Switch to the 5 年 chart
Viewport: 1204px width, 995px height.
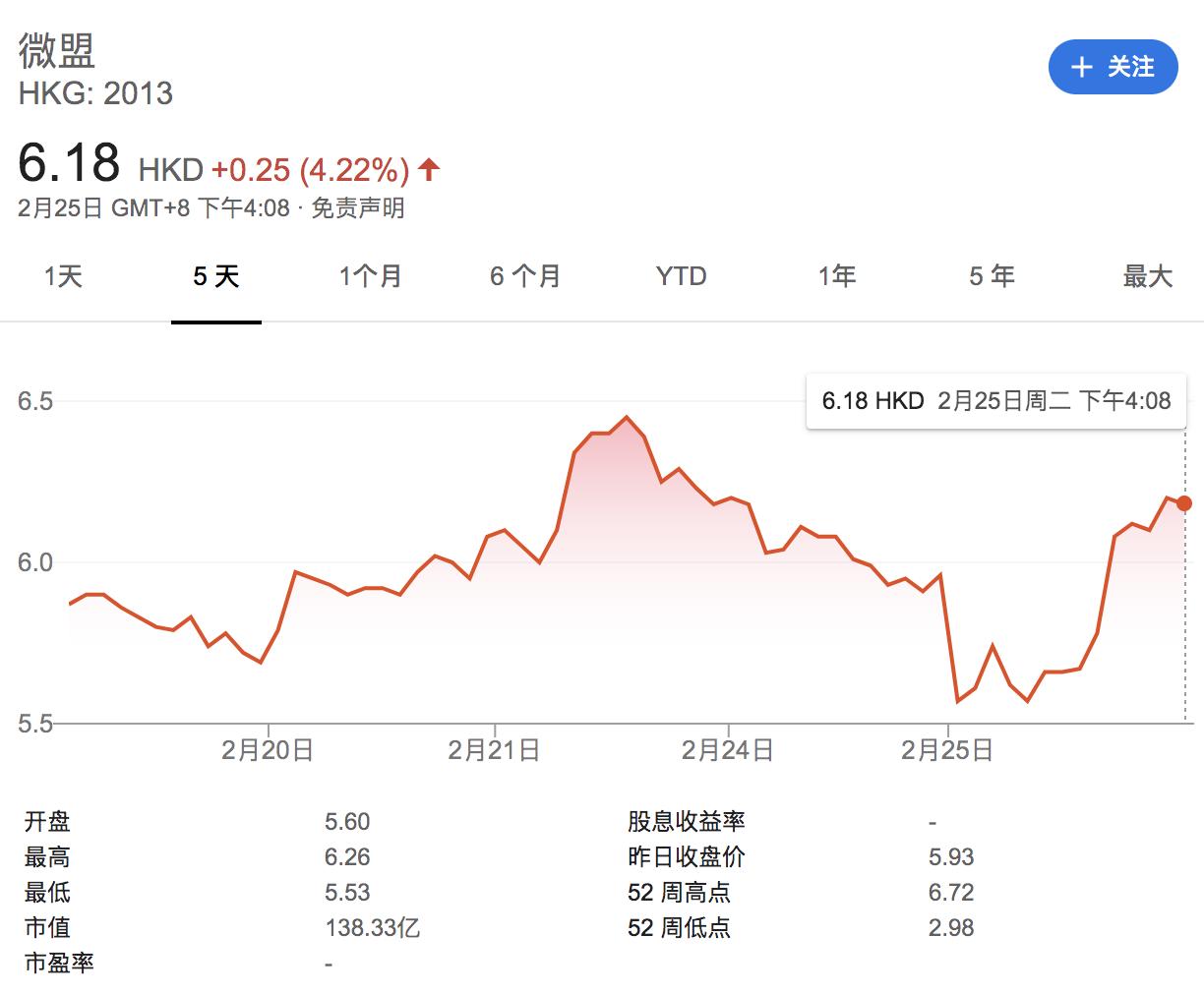(x=991, y=276)
